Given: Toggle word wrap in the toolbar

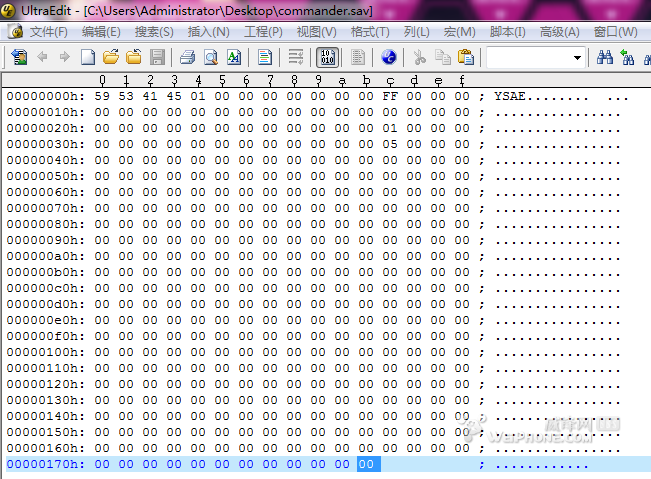Looking at the screenshot, I should click(x=295, y=57).
